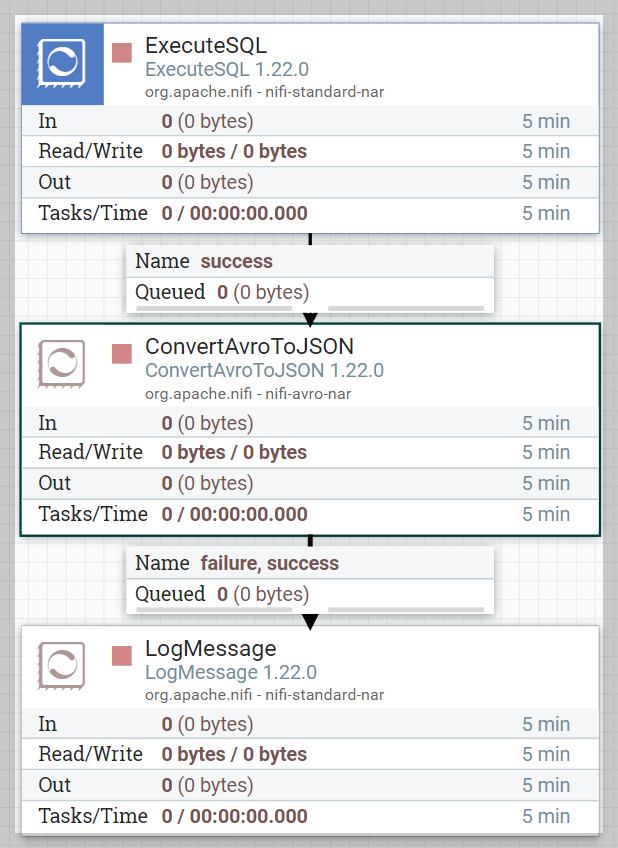This screenshot has width=618, height=848.
Task: Click the Out row of ExecuteSQL
Action: point(310,182)
